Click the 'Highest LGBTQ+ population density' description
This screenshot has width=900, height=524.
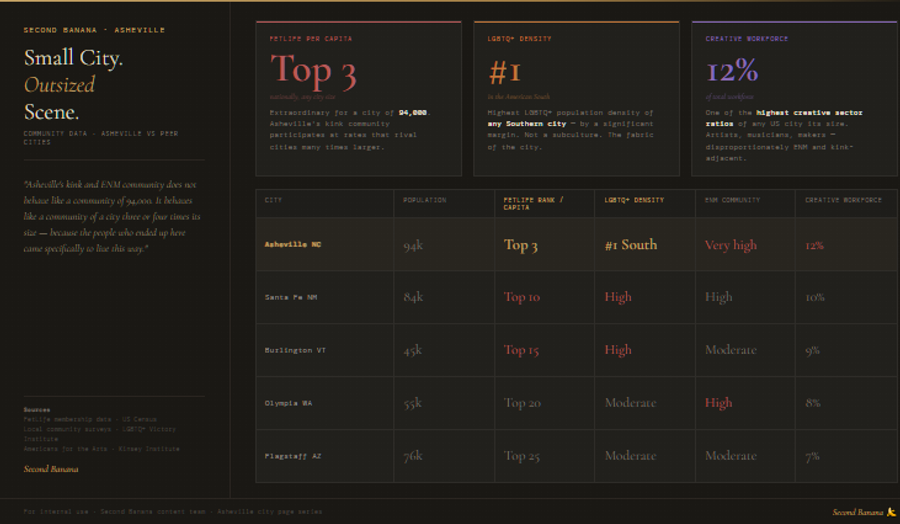[x=570, y=130]
